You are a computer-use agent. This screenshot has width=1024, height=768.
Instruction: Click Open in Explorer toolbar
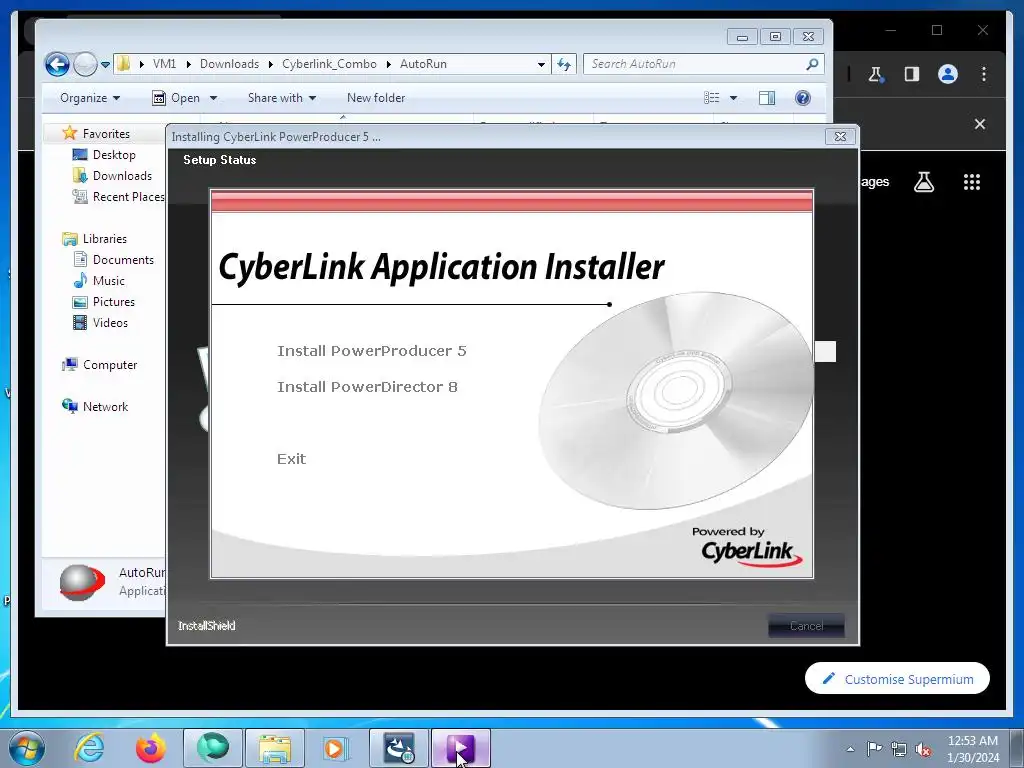pos(176,98)
